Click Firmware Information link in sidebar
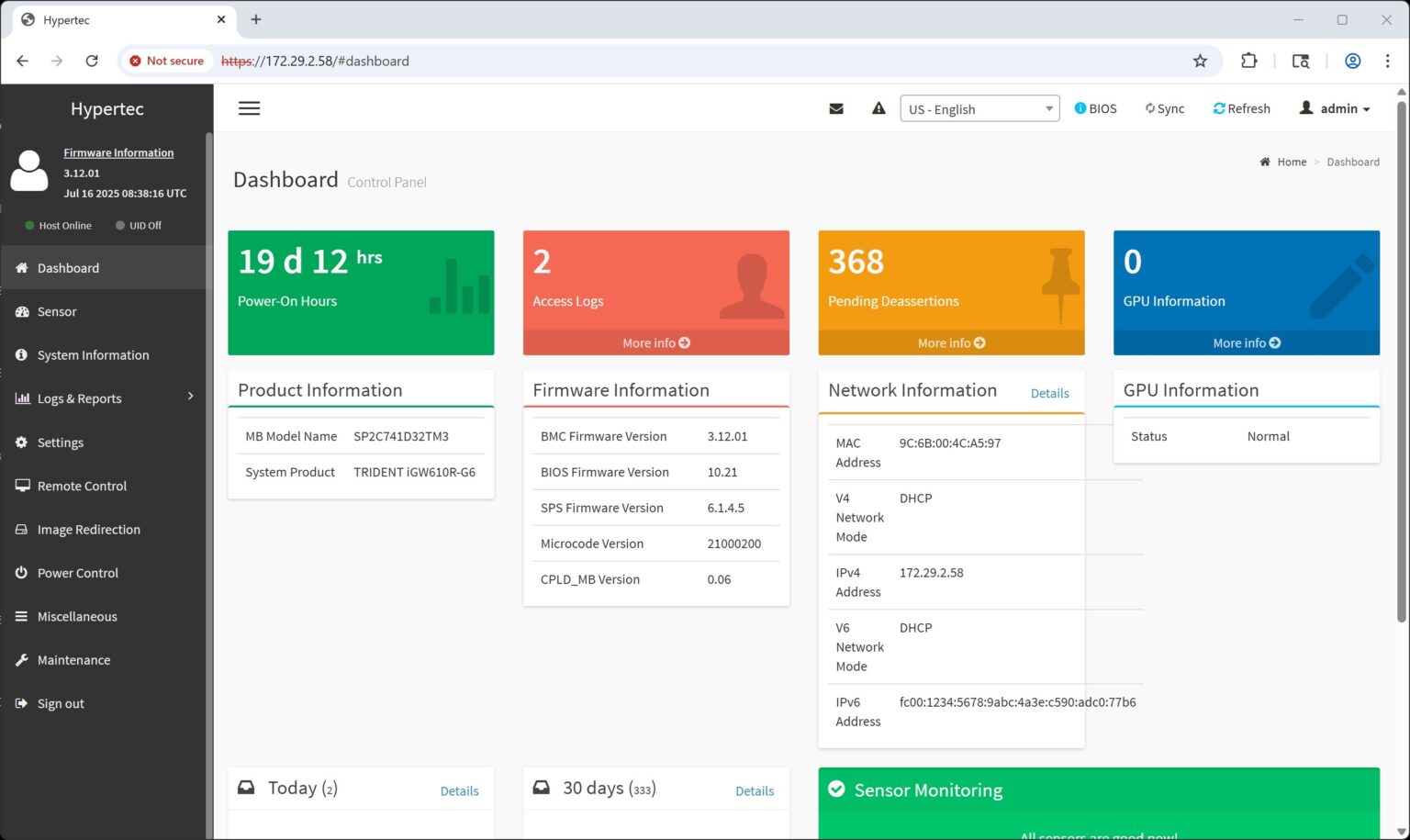The image size is (1410, 840). [x=118, y=152]
